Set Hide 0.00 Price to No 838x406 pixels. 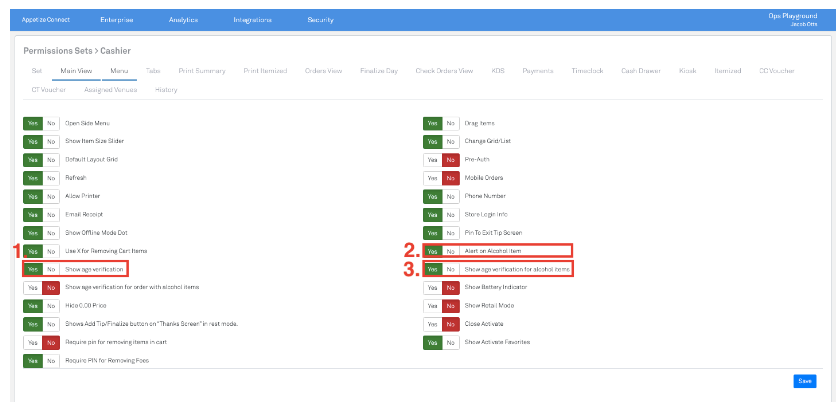(x=51, y=306)
